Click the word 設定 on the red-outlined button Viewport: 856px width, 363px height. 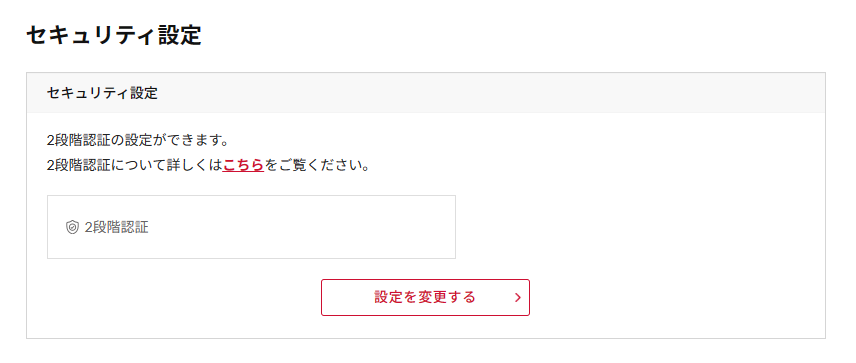tap(387, 297)
